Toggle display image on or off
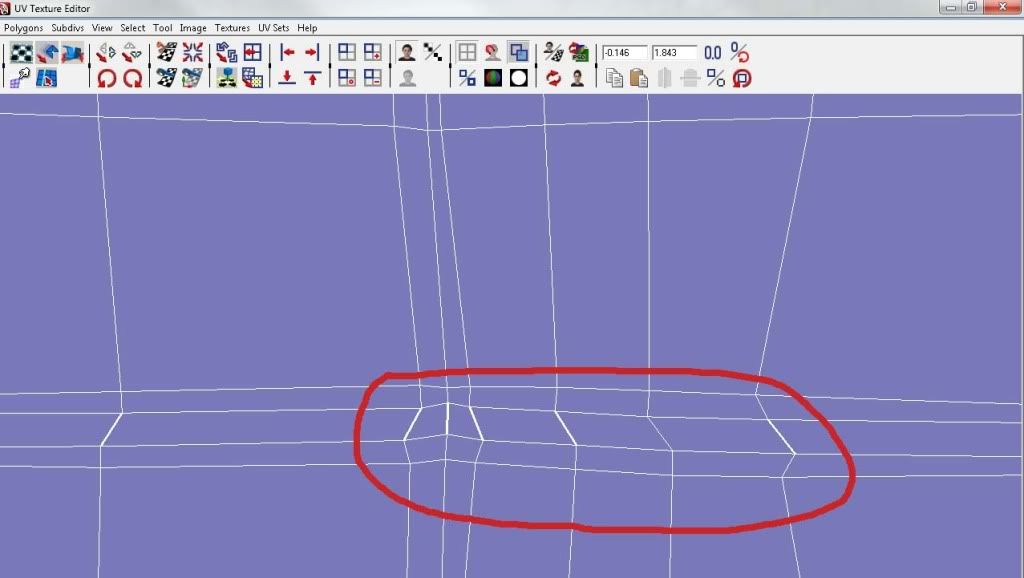 pos(407,52)
